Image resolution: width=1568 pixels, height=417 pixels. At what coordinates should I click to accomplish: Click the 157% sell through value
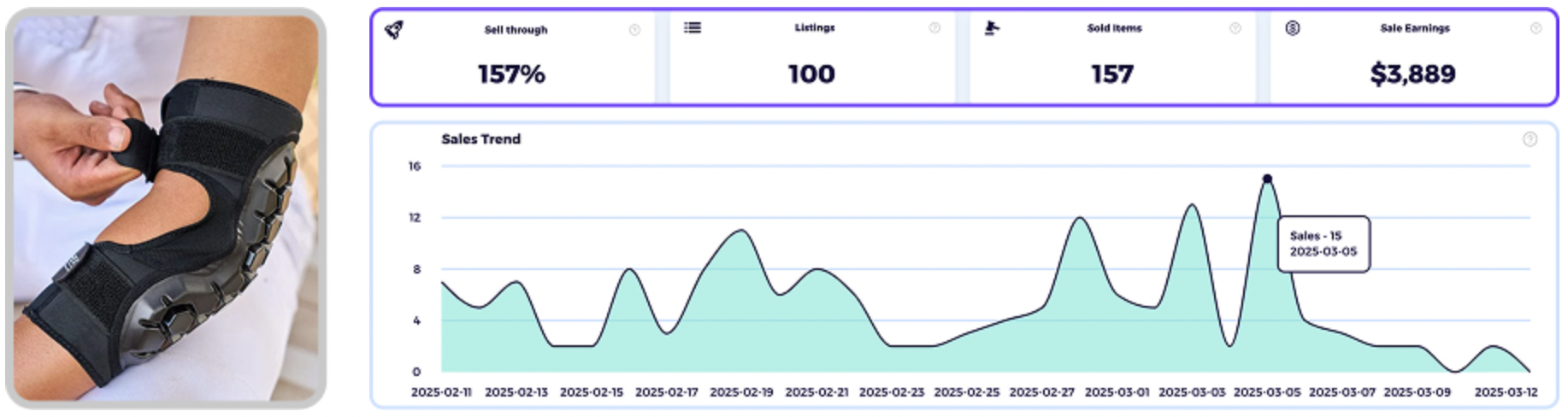pos(511,74)
